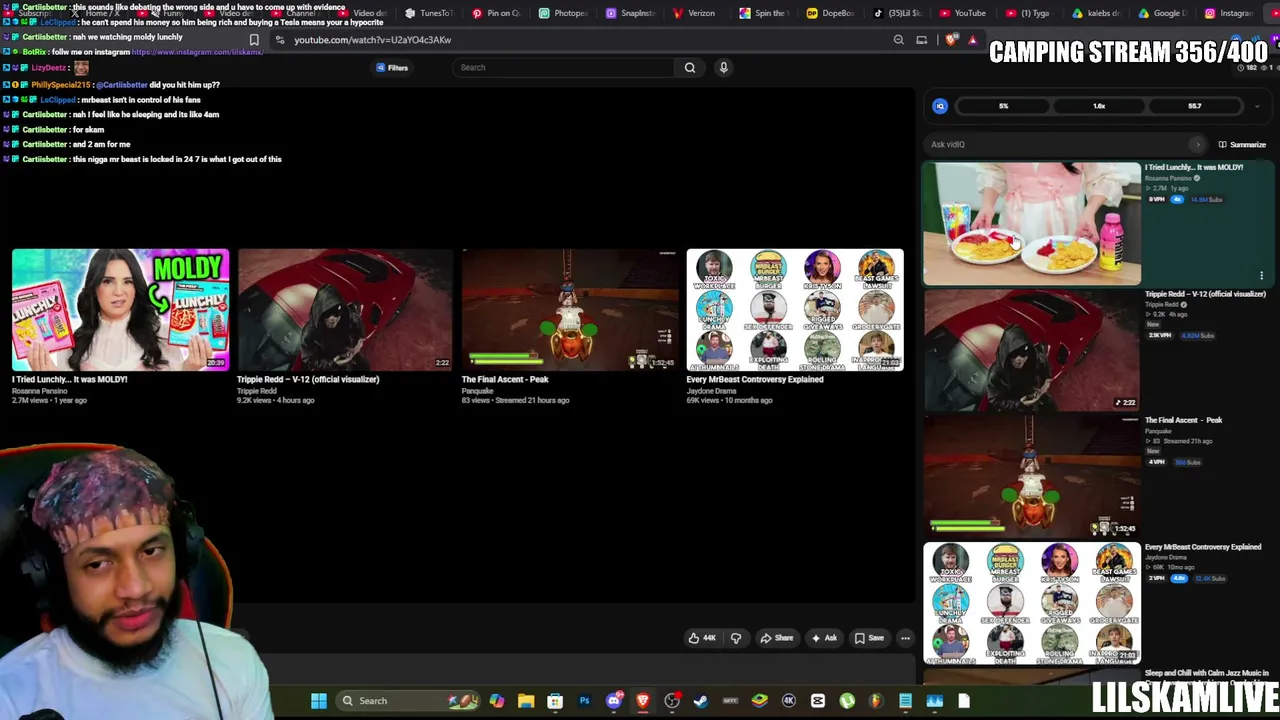Open 'I Tried Lunchly... It was MOLDY!' sidebar title
Screen dimensions: 1280x720
pos(1194,167)
